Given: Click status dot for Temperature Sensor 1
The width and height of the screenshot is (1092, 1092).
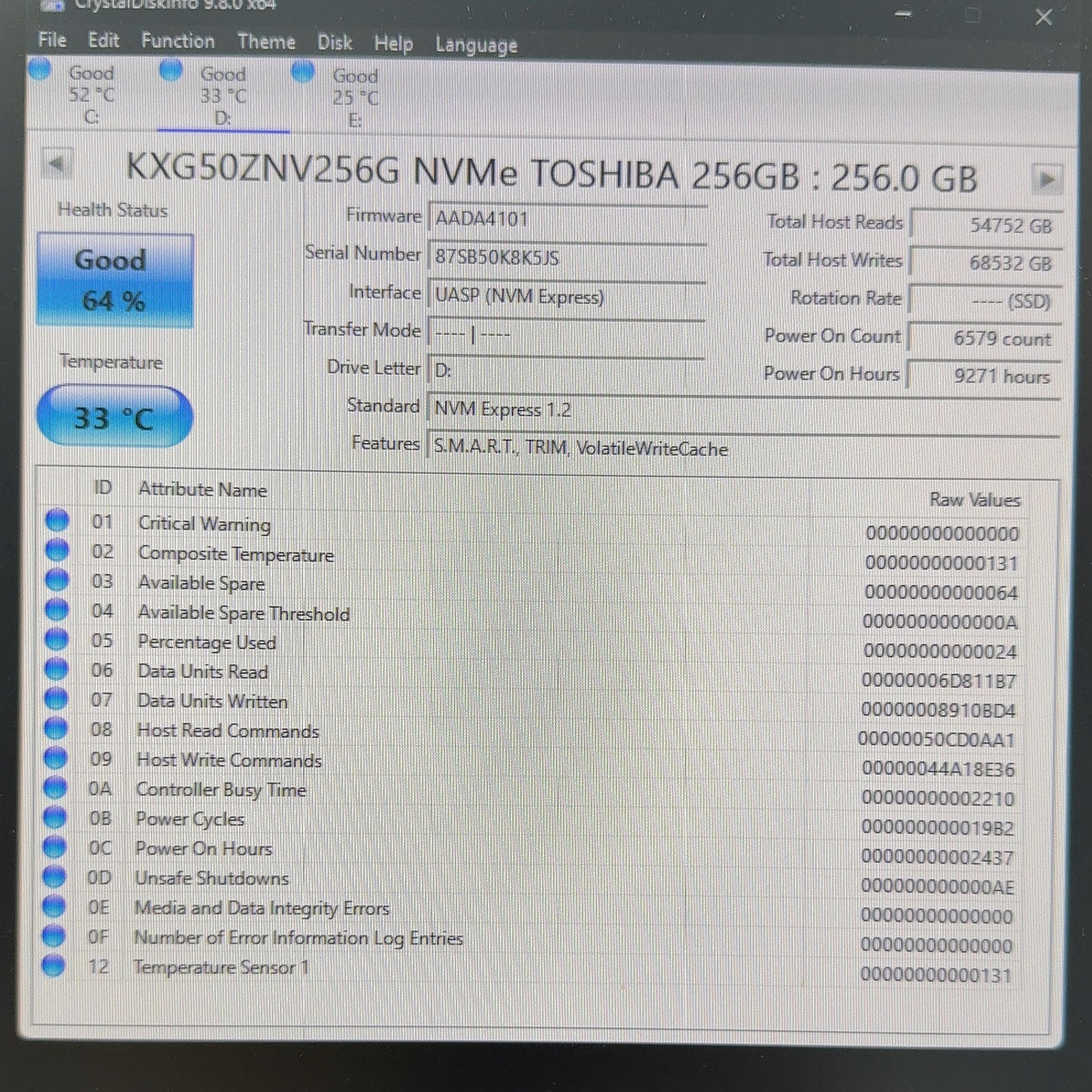Looking at the screenshot, I should [55, 965].
